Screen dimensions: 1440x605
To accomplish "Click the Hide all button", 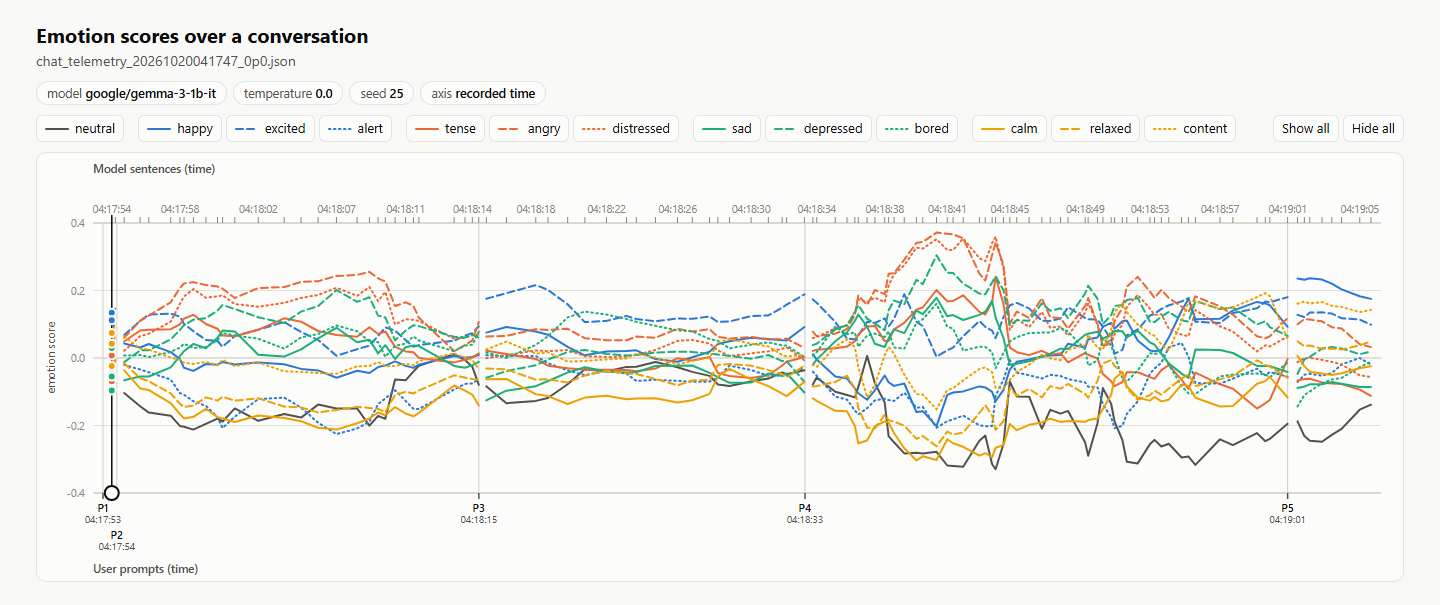I will [x=1373, y=128].
